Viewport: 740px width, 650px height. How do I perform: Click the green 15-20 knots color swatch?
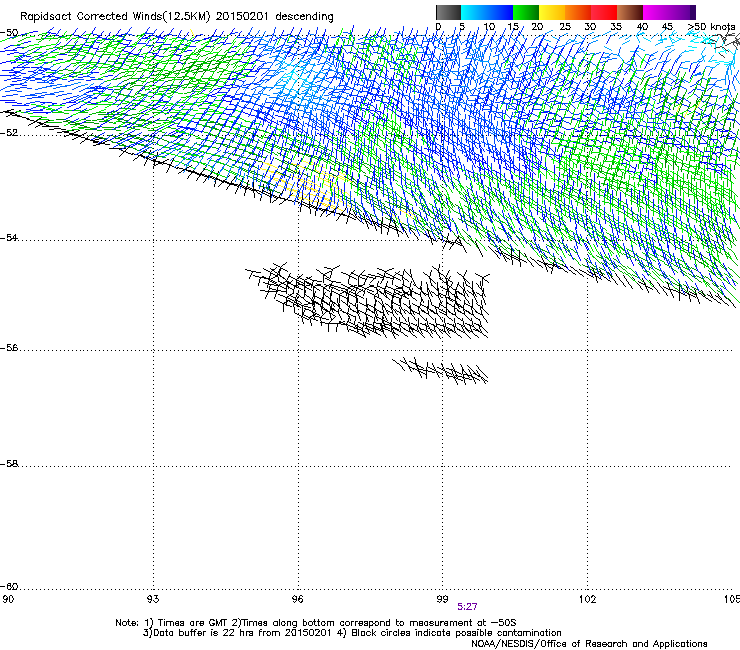(526, 12)
